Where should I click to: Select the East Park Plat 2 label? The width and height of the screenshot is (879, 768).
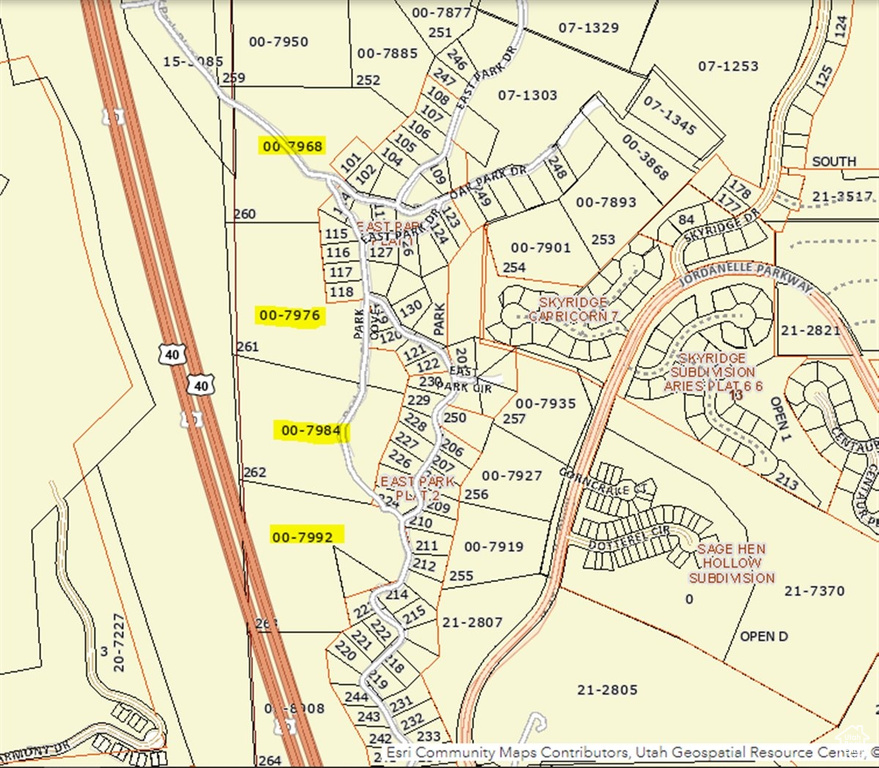(416, 488)
